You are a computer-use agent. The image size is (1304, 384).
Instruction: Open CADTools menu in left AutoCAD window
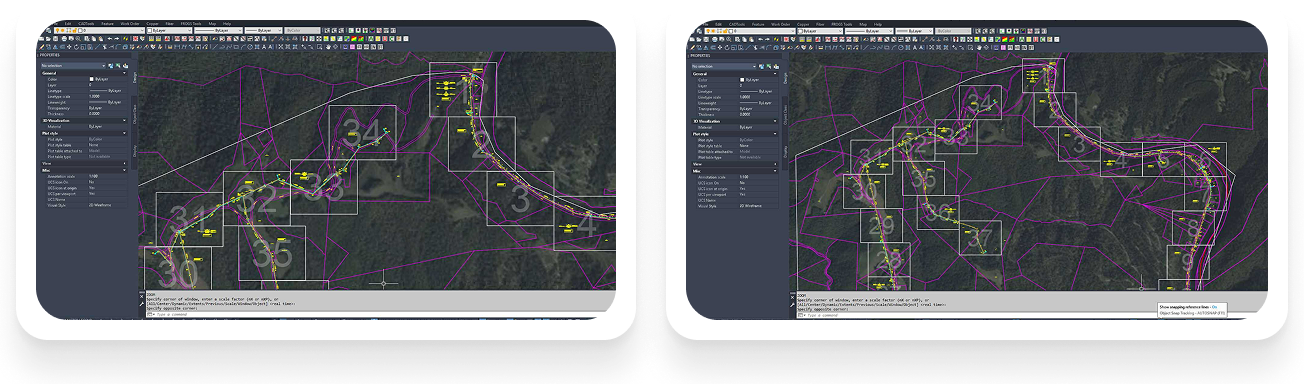tap(86, 24)
